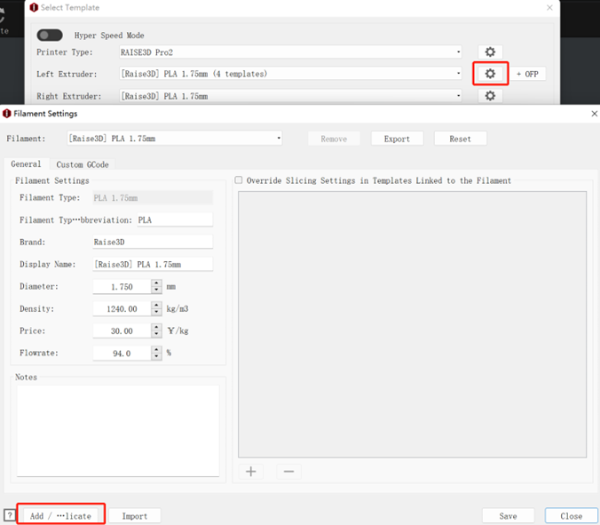Click the plus icon under template list

[x=251, y=470]
